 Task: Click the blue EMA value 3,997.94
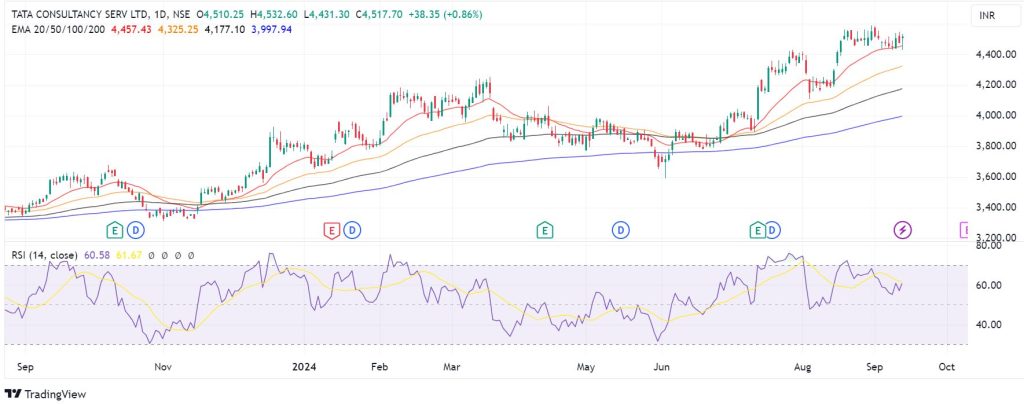coord(271,29)
